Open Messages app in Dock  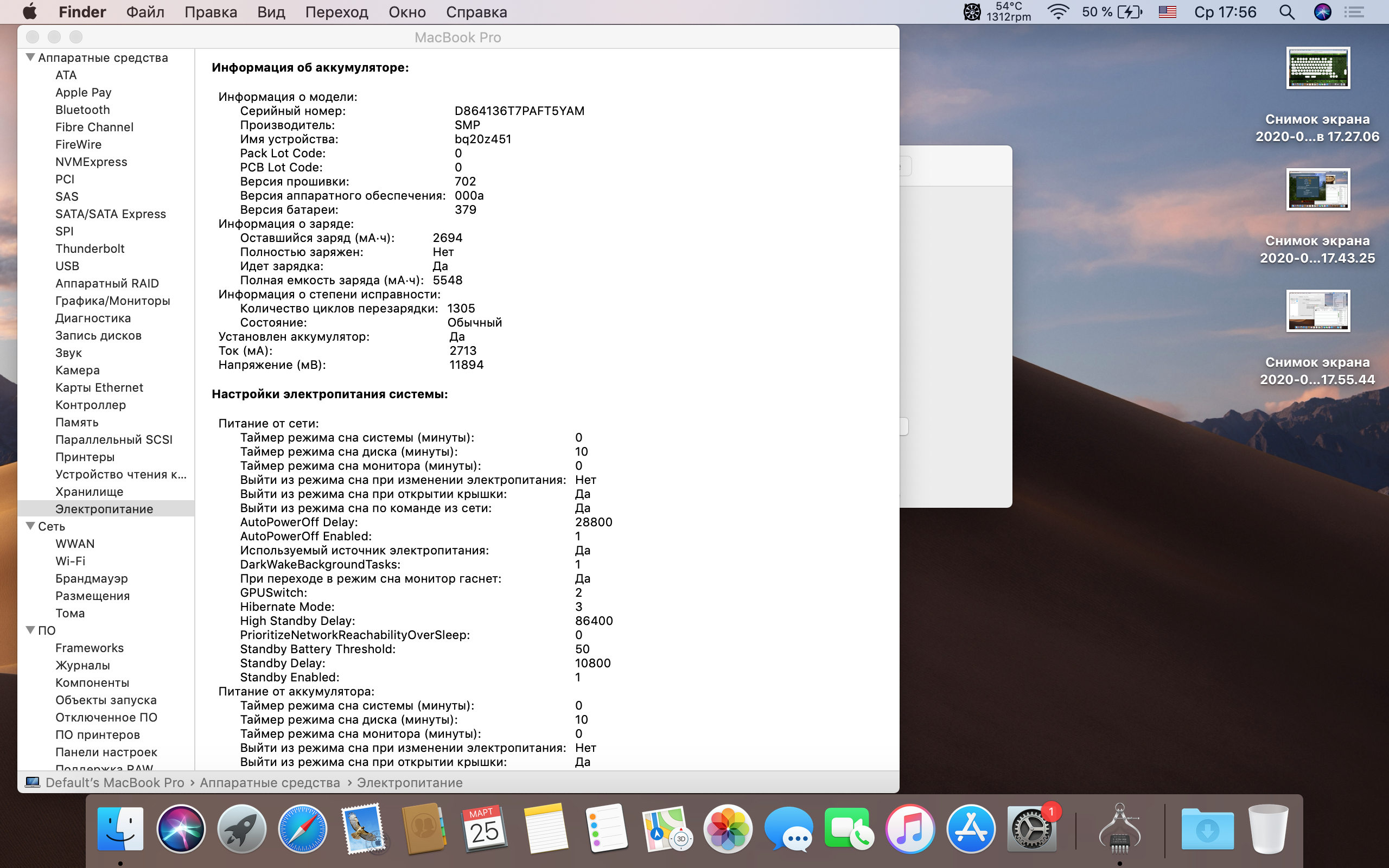point(788,829)
